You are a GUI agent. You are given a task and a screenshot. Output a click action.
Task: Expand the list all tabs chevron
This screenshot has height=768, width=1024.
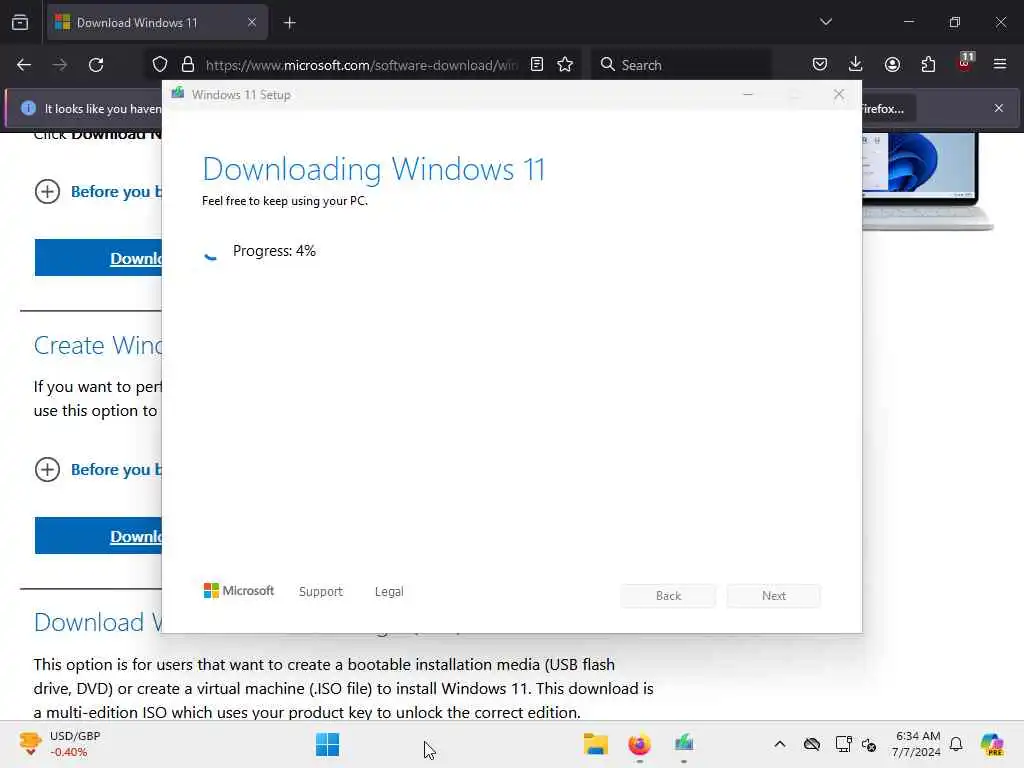click(x=825, y=22)
